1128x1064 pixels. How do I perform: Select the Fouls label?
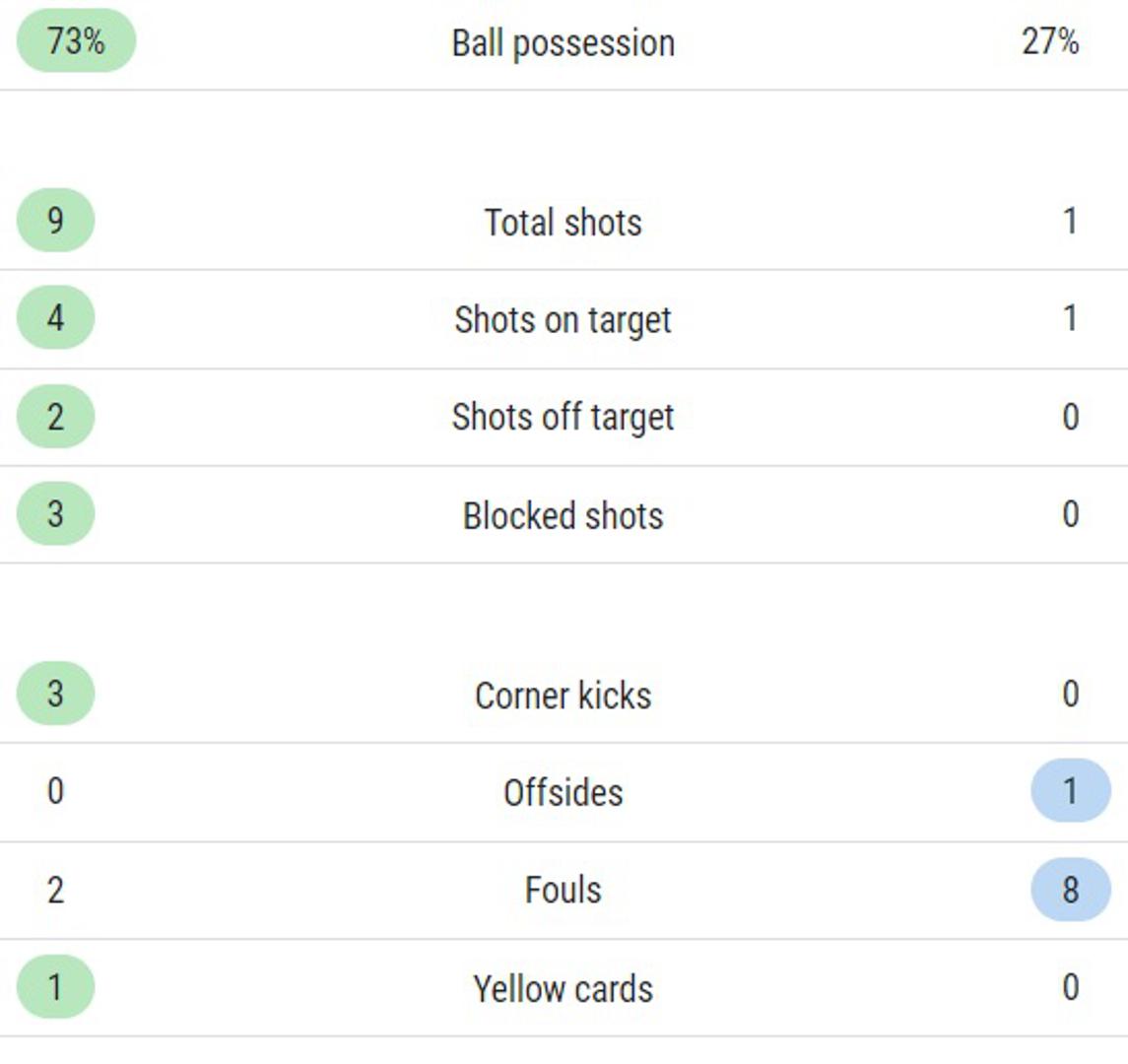pos(563,891)
